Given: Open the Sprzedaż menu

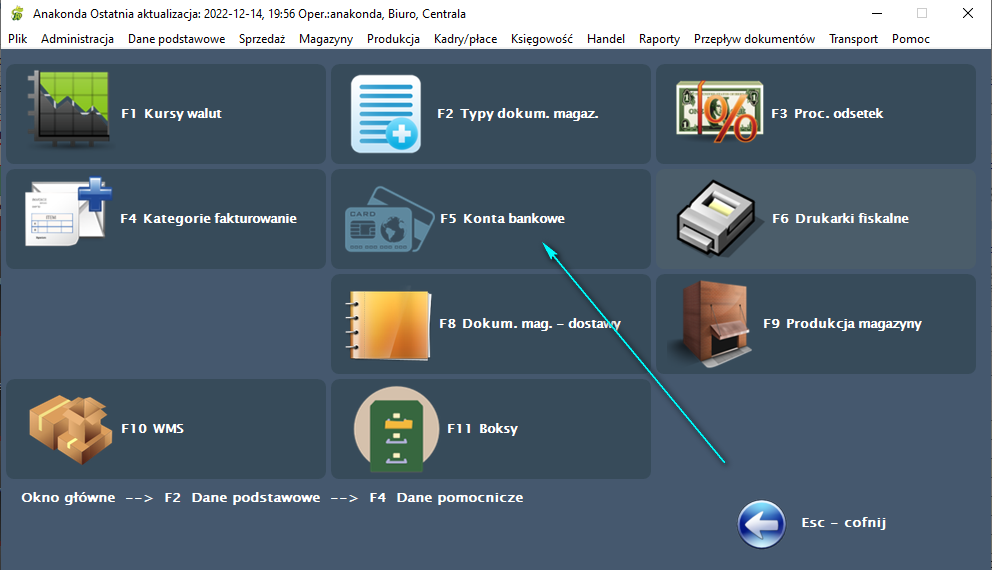Looking at the screenshot, I should click(x=262, y=39).
